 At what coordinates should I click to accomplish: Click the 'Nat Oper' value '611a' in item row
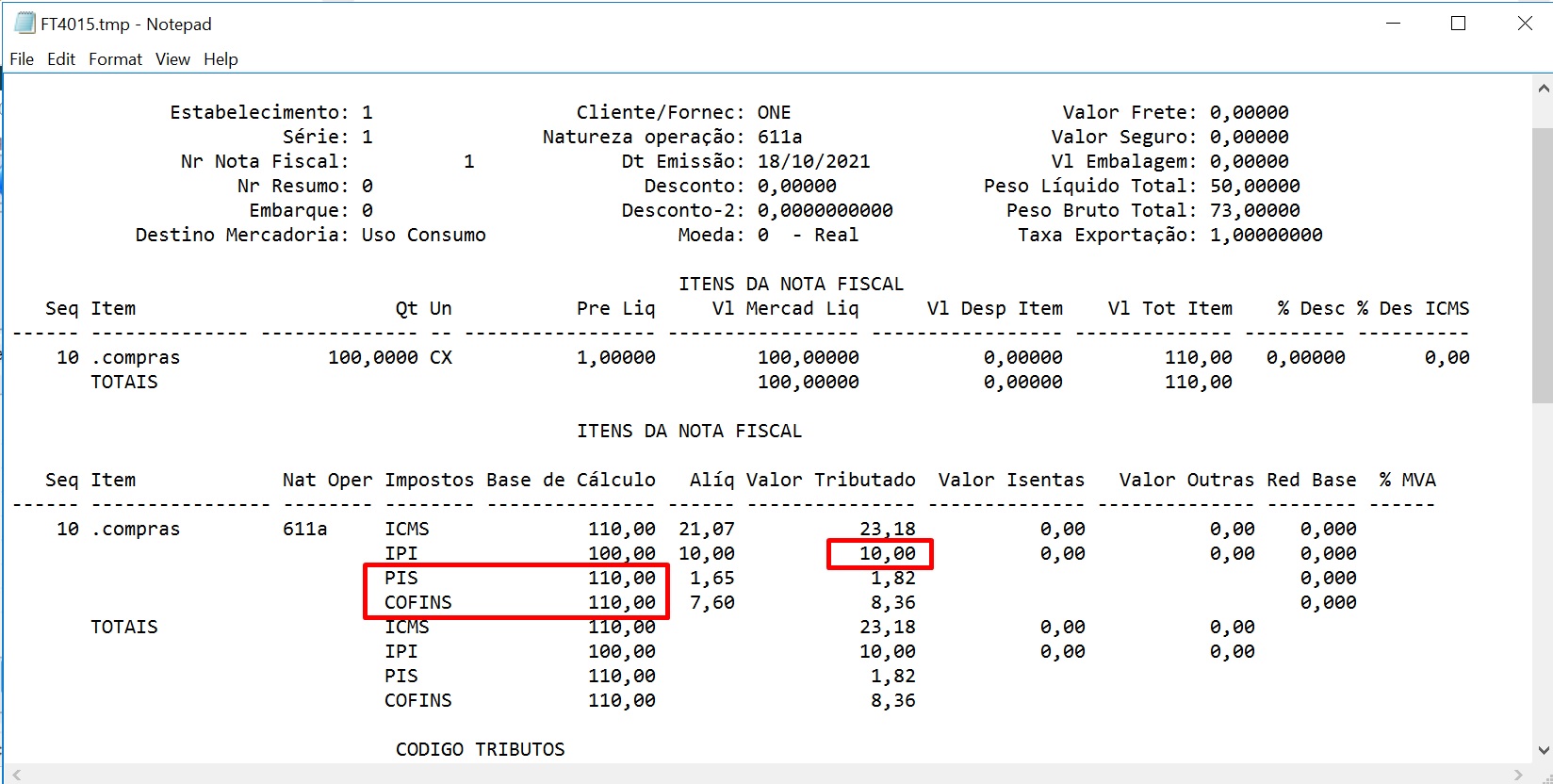click(x=304, y=529)
